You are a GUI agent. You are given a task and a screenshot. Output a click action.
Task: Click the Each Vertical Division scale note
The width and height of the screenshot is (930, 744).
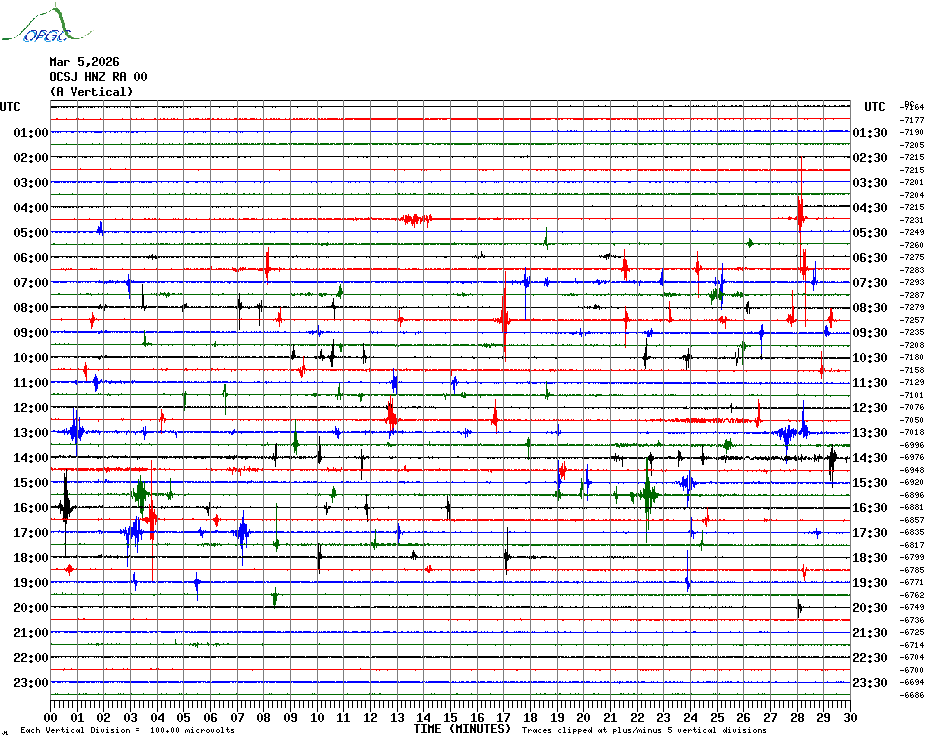[127, 730]
